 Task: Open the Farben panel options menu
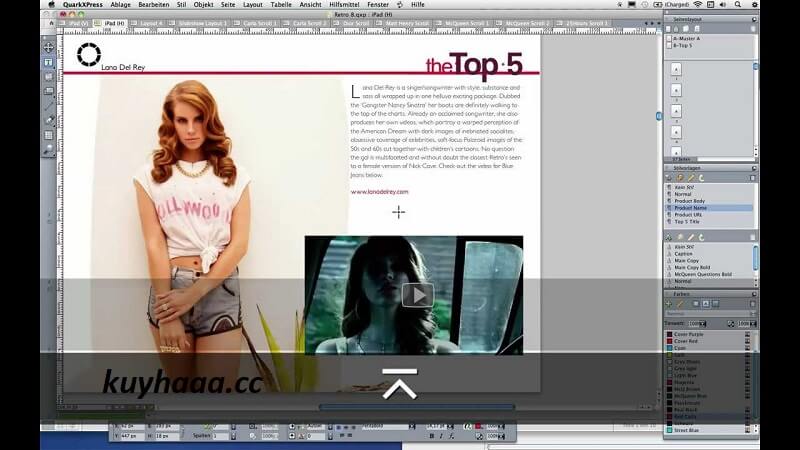754,294
